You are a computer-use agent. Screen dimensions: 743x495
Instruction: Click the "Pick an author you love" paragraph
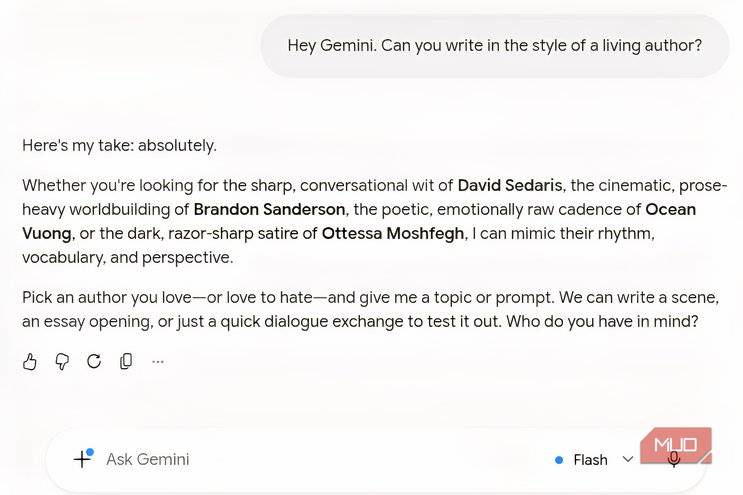tap(371, 309)
